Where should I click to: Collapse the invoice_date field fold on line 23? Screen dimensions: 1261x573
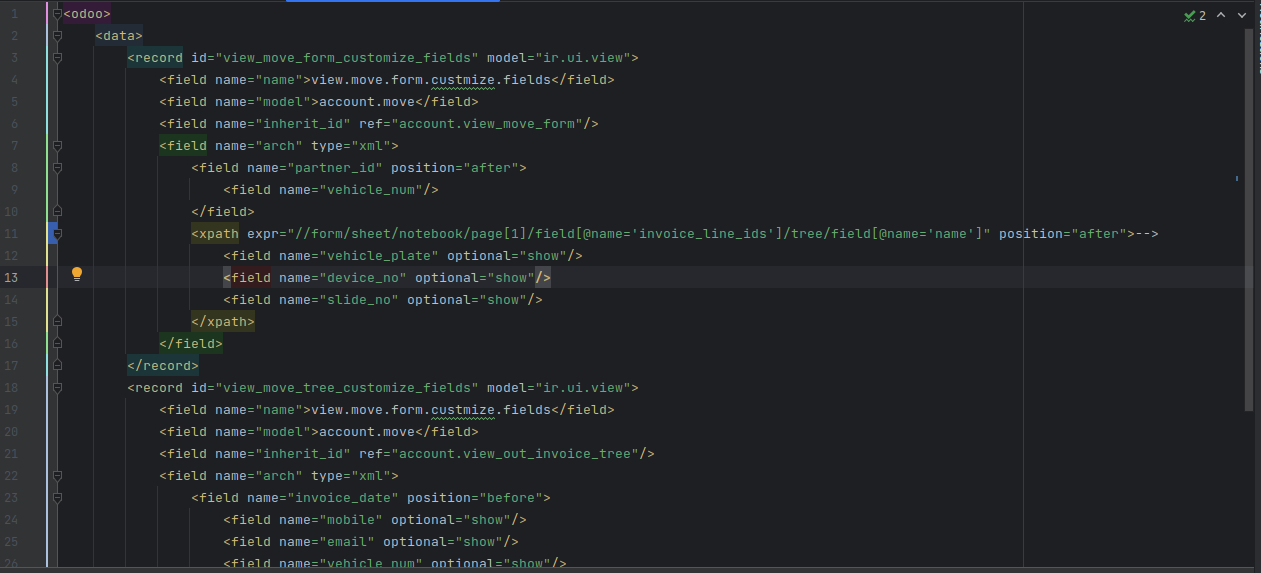(57, 498)
